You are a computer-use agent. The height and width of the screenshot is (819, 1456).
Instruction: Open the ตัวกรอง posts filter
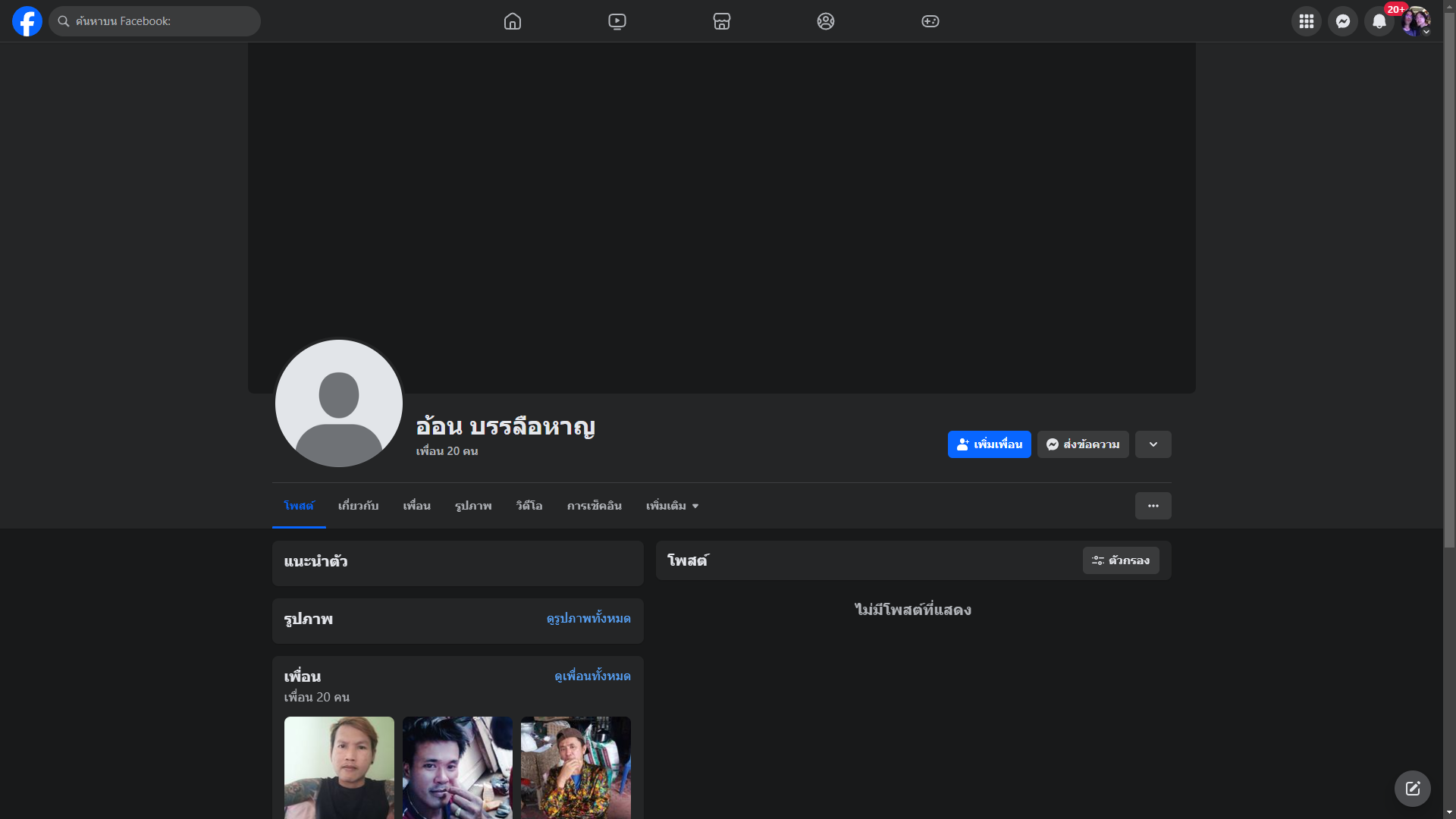coord(1121,560)
